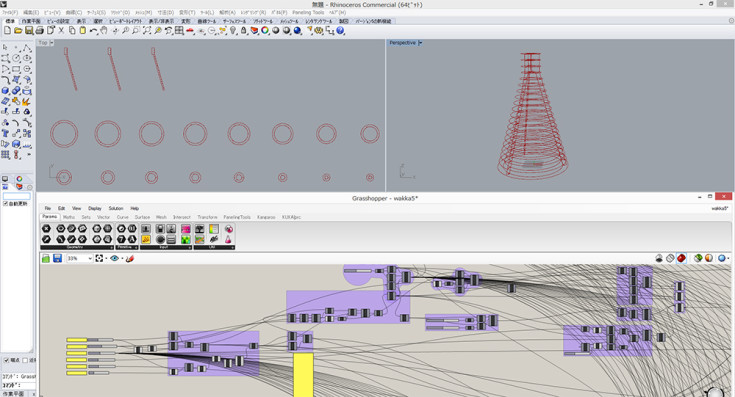Viewport: 735px width, 397px height.
Task: Click the New file icon in Rhino toolbar
Action: [7, 30]
